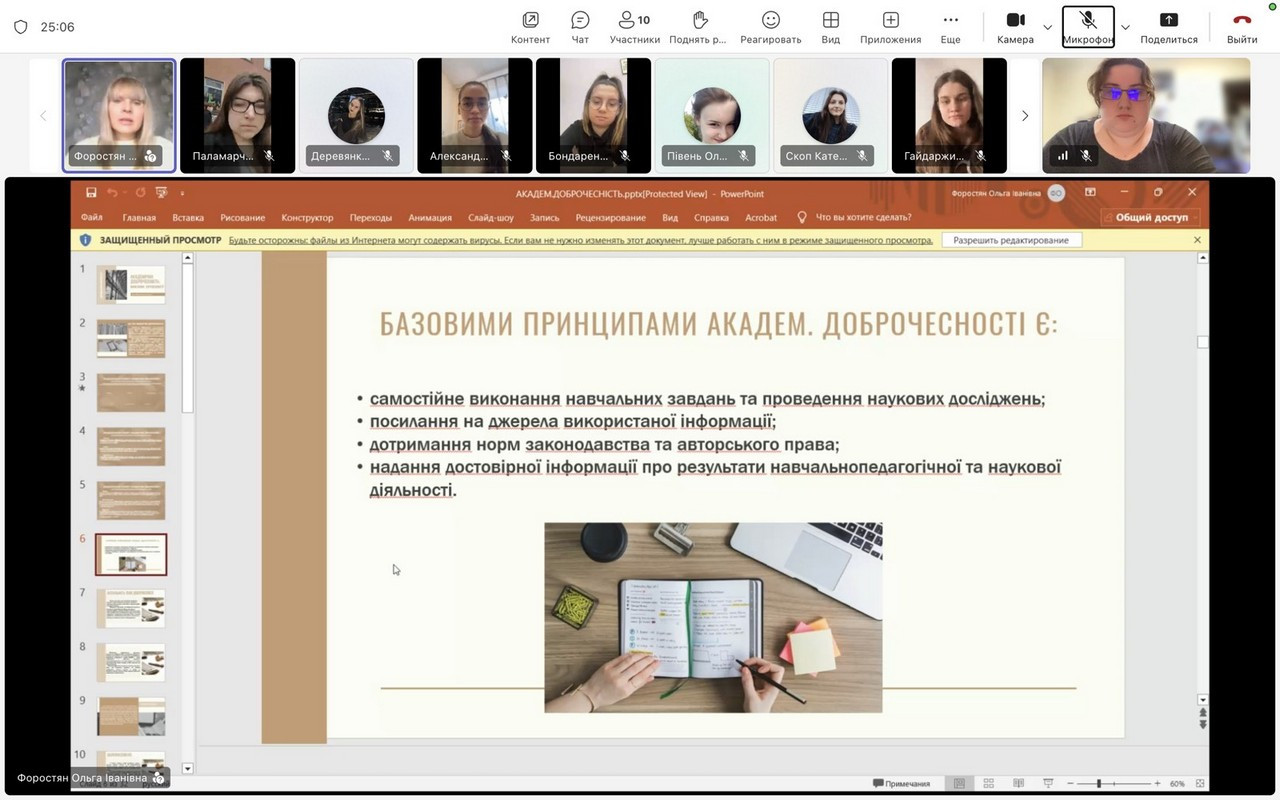Click the Undo arrow in PowerPoint
1280x800 pixels.
tap(112, 193)
